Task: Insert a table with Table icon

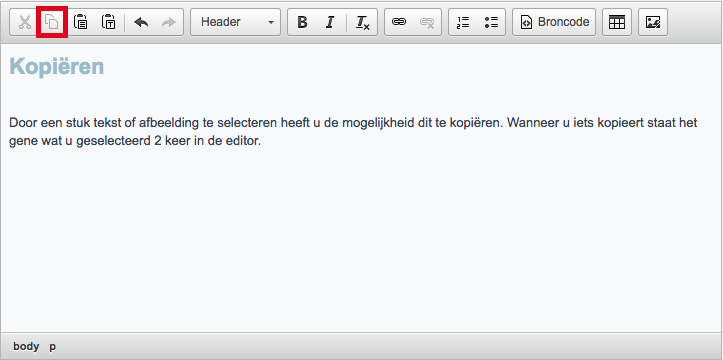Action: pyautogui.click(x=617, y=22)
